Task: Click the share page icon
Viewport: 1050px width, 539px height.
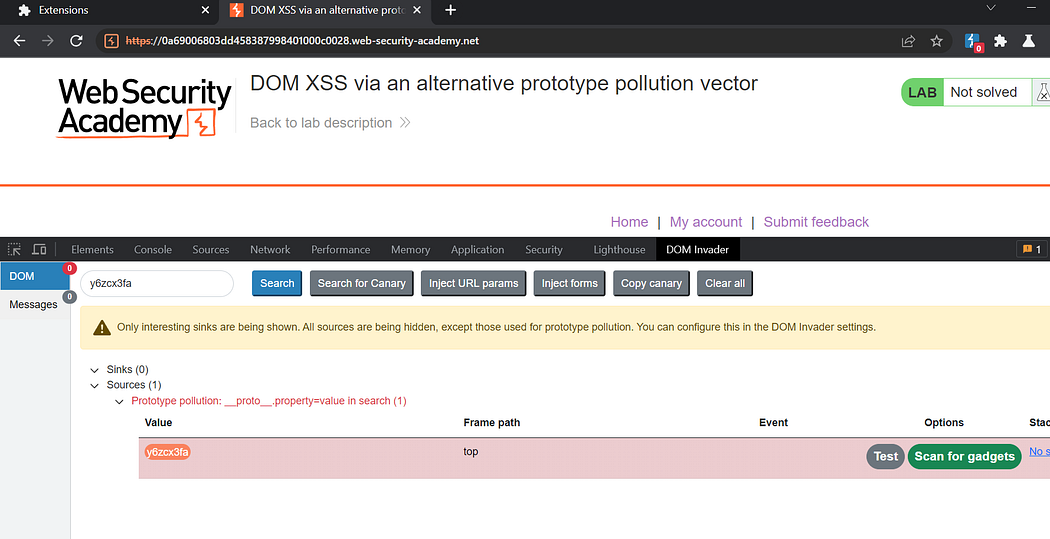Action: point(908,41)
